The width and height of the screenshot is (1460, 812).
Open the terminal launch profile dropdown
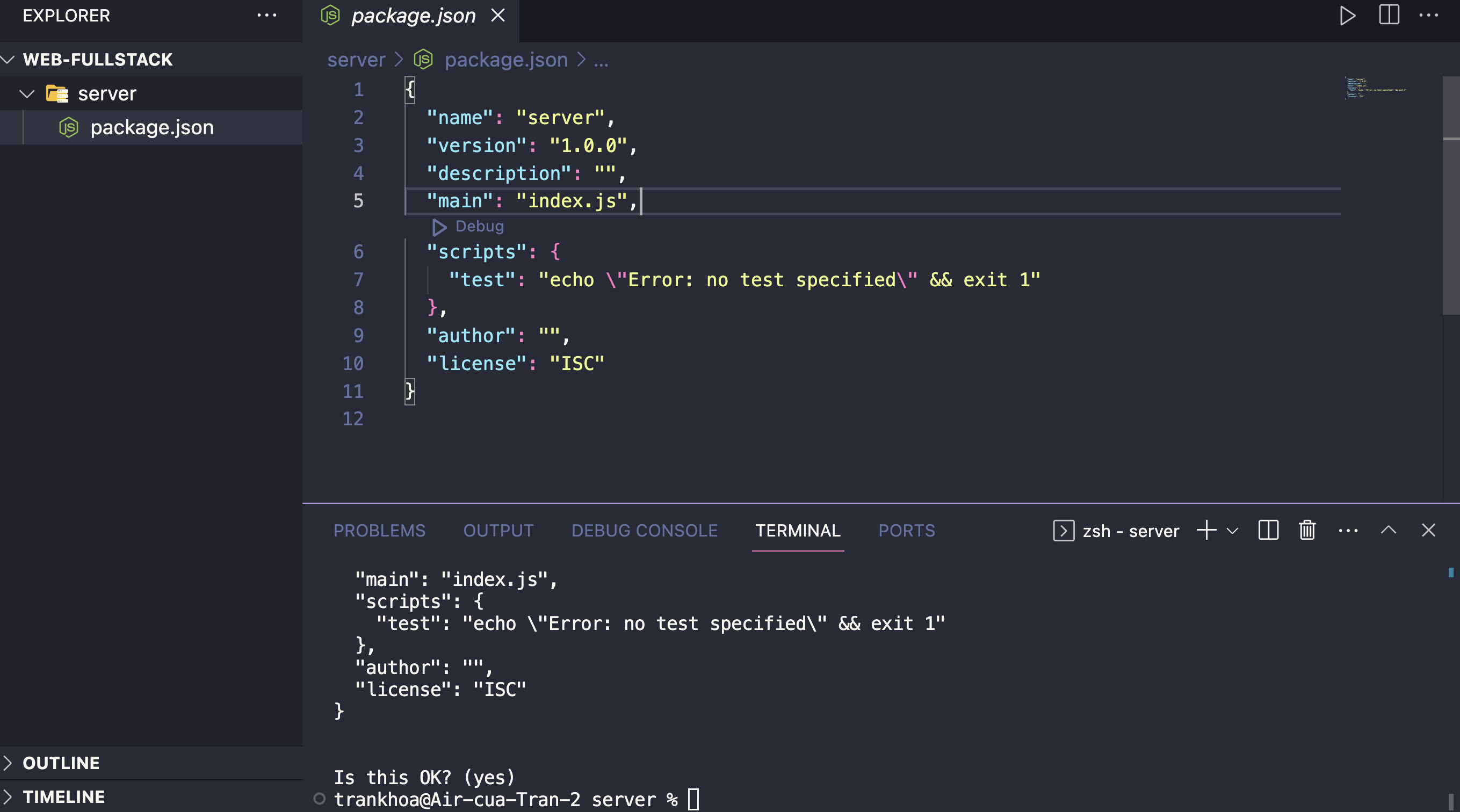click(1232, 531)
